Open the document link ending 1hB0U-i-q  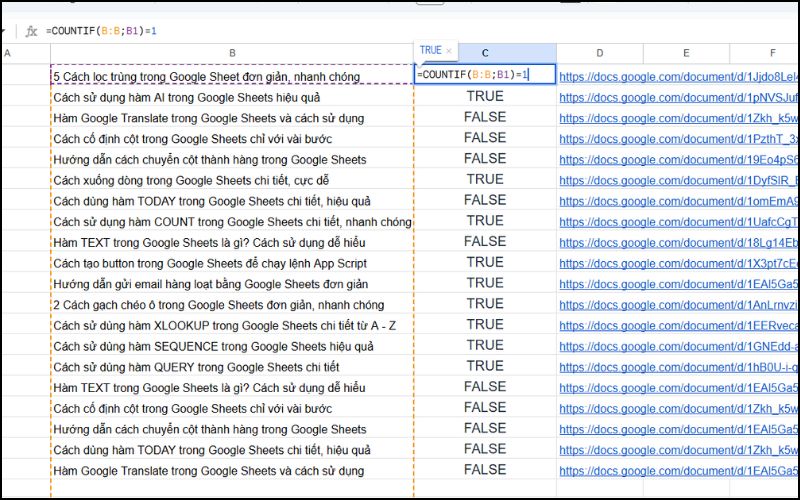click(678, 367)
